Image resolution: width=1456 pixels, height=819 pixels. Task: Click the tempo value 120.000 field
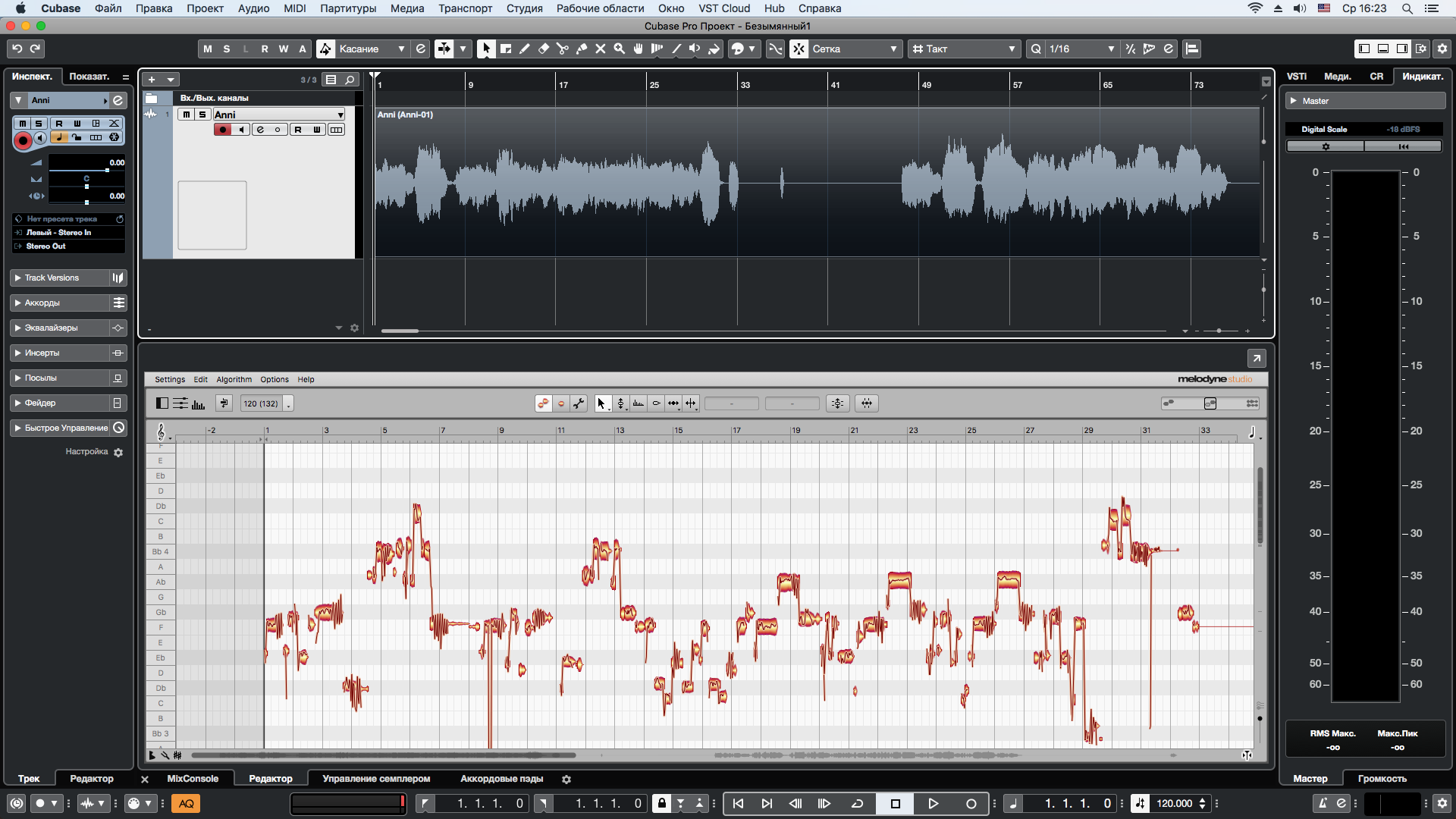coord(1174,804)
